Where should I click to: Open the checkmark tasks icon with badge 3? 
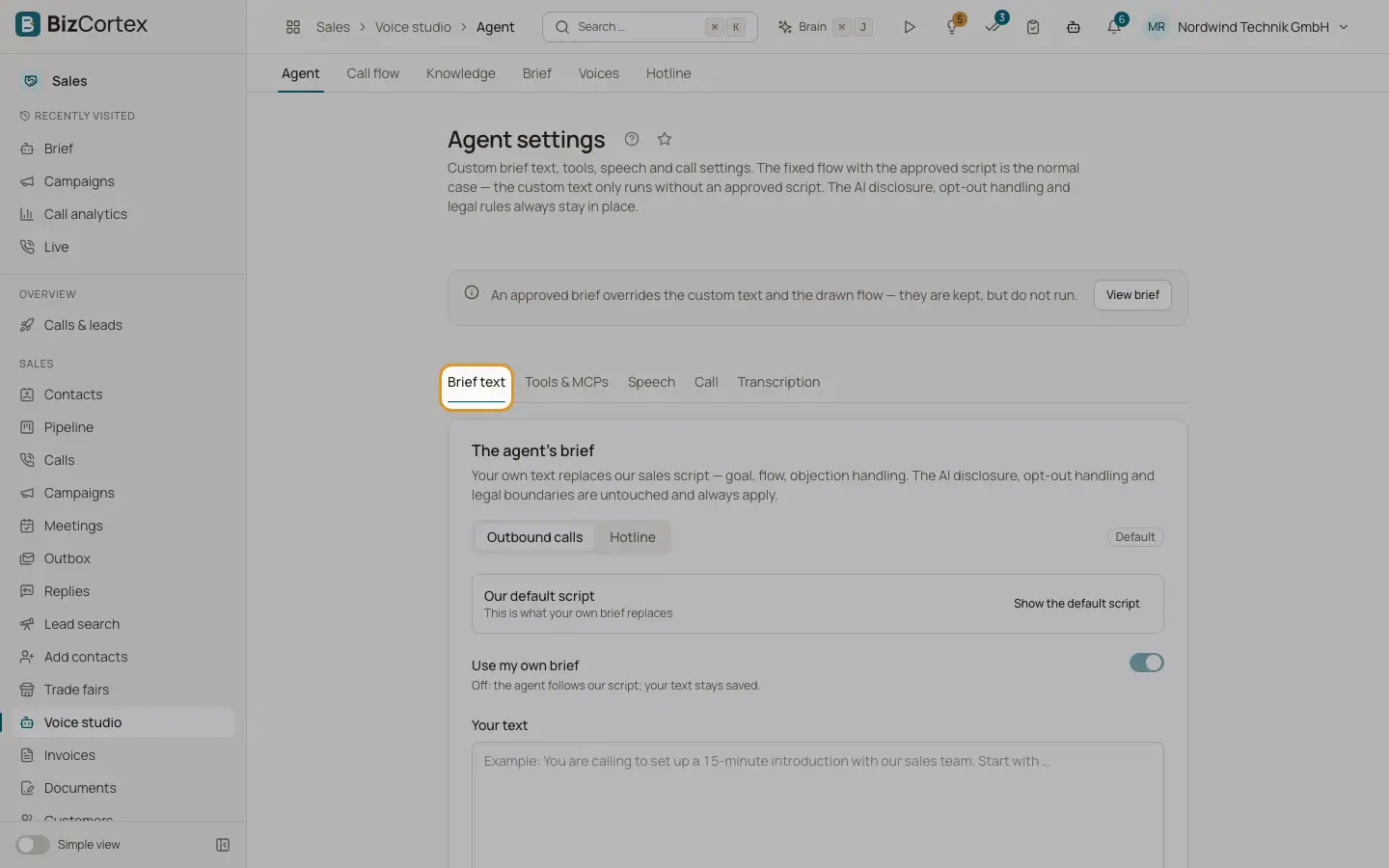993,27
